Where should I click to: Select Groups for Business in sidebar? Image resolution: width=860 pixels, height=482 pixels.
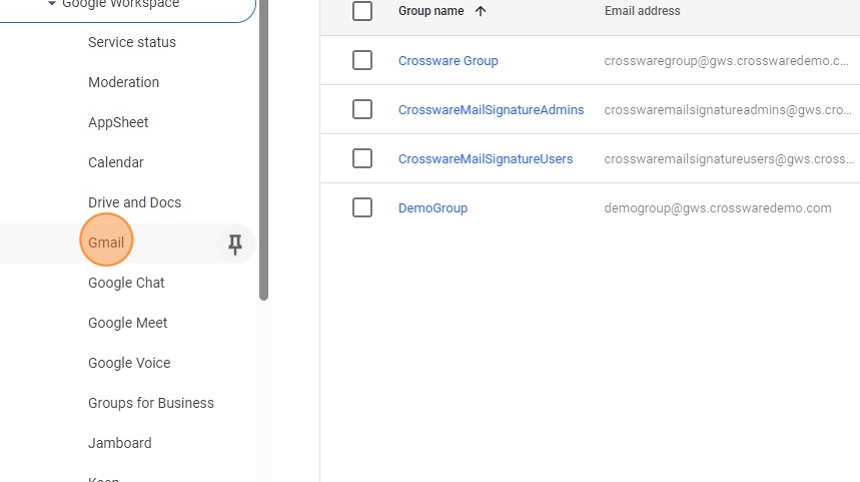point(150,403)
